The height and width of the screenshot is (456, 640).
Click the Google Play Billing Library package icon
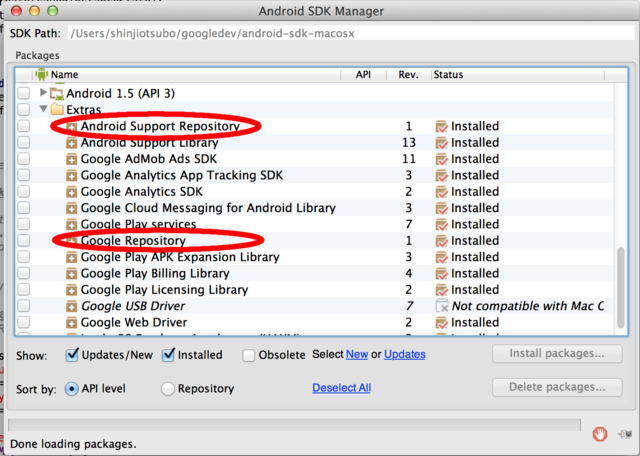71,274
